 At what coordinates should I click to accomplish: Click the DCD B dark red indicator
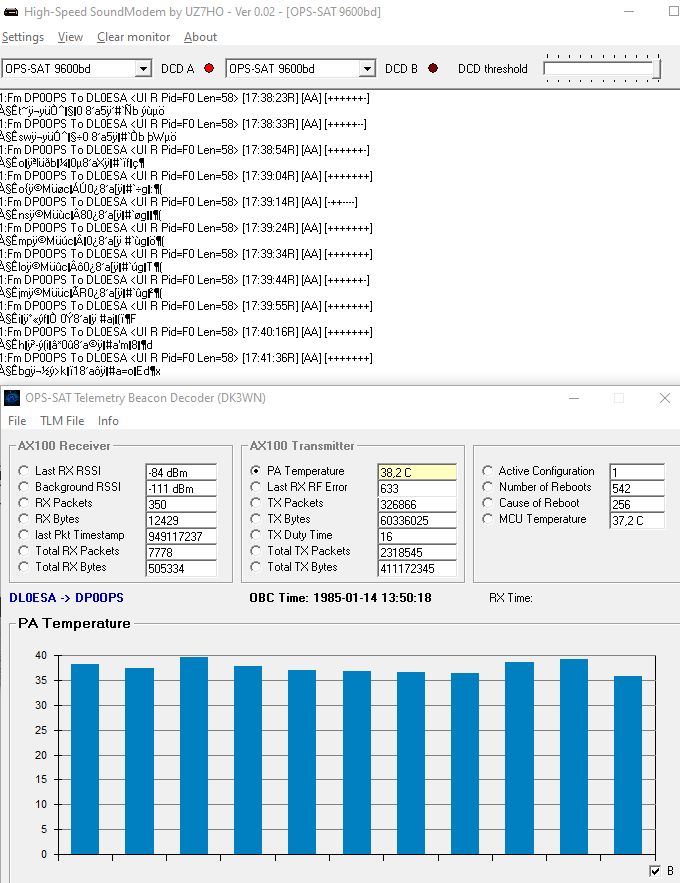pyautogui.click(x=432, y=68)
